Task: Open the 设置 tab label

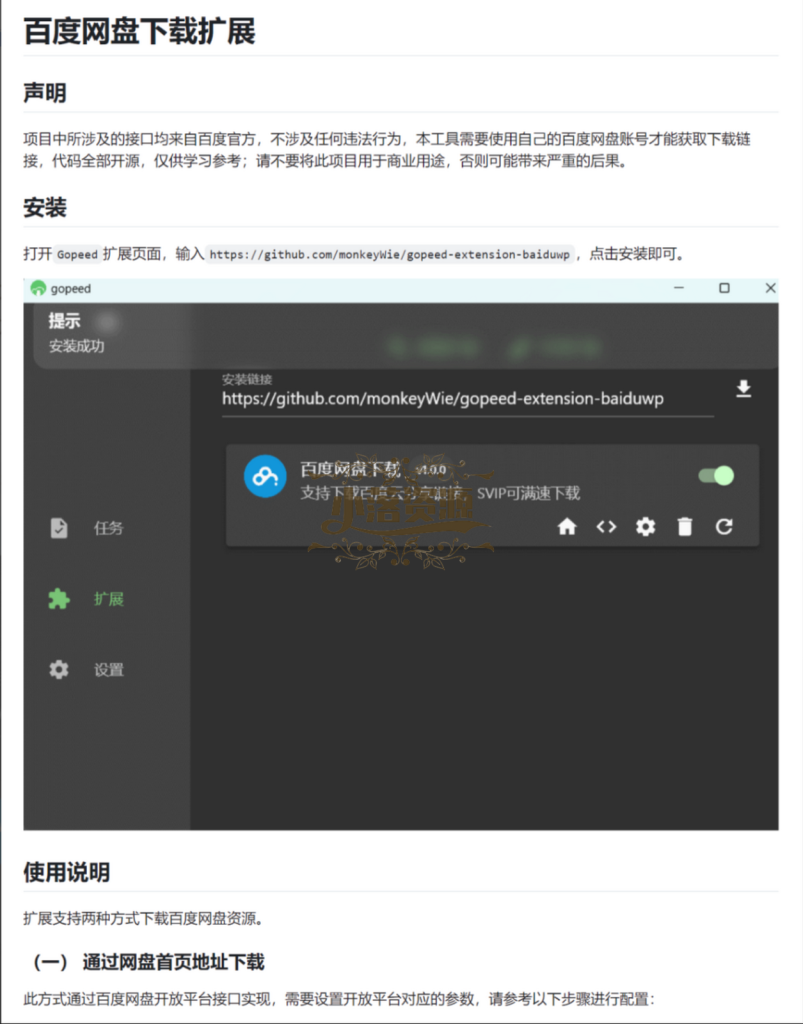Action: 108,669
